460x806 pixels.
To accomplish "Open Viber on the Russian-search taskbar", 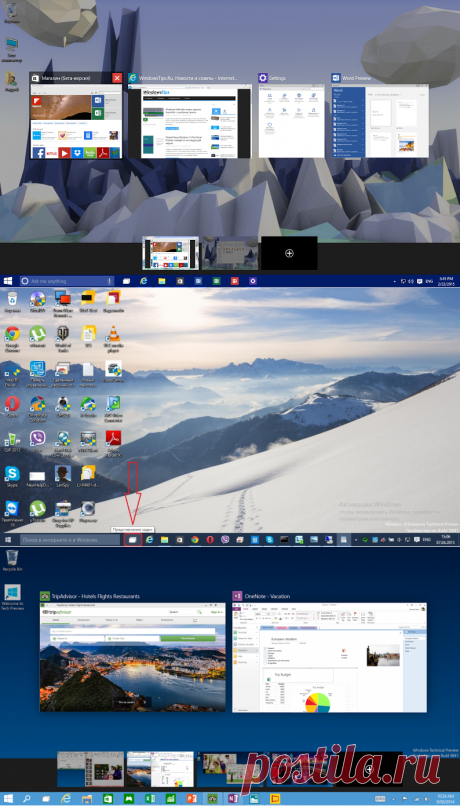I will (x=225, y=539).
